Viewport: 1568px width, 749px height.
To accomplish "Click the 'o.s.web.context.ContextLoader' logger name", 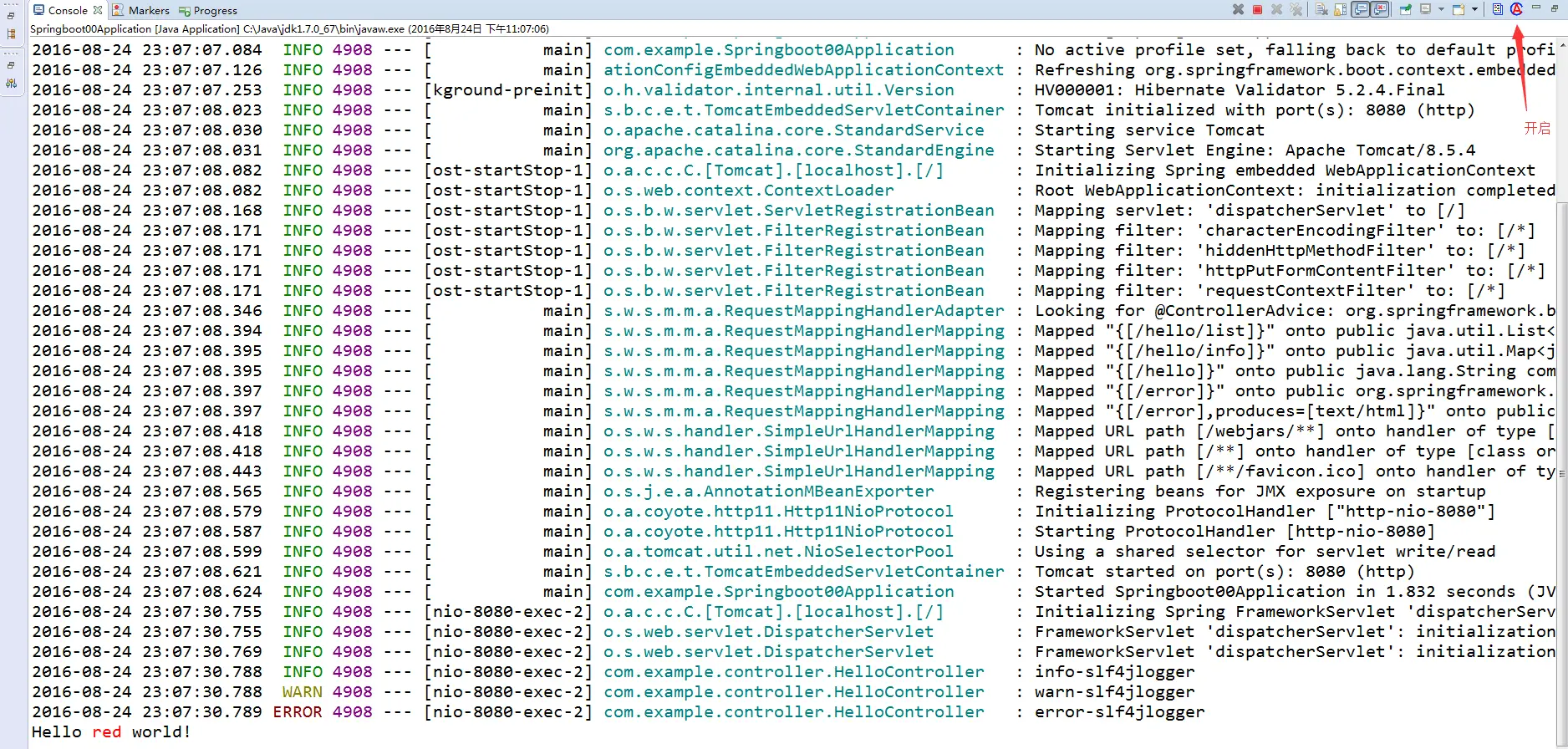I will 748,191.
